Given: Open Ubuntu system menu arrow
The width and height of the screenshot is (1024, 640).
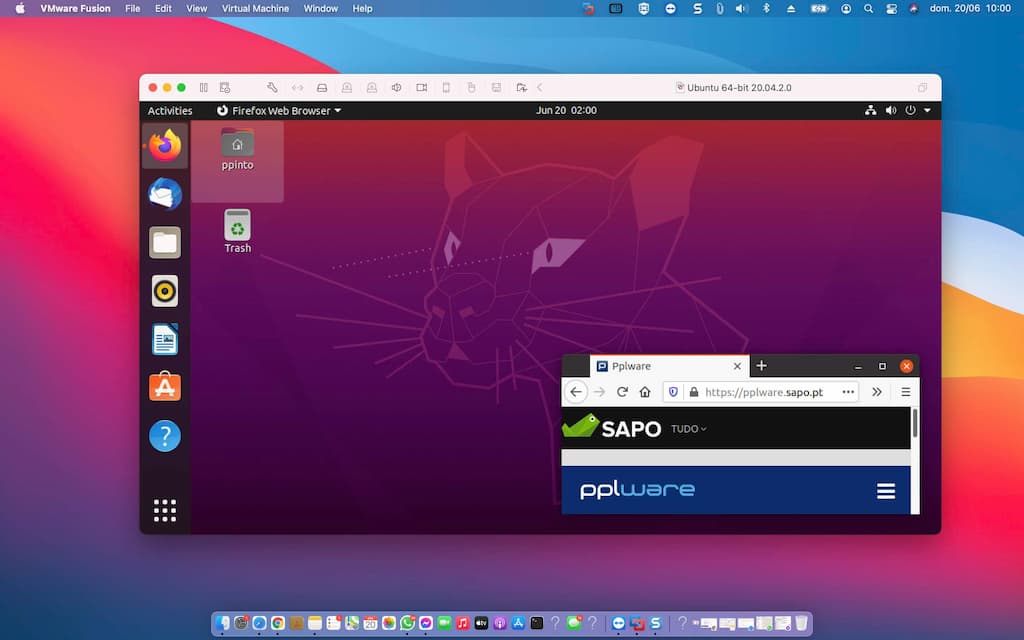Looking at the screenshot, I should 927,110.
